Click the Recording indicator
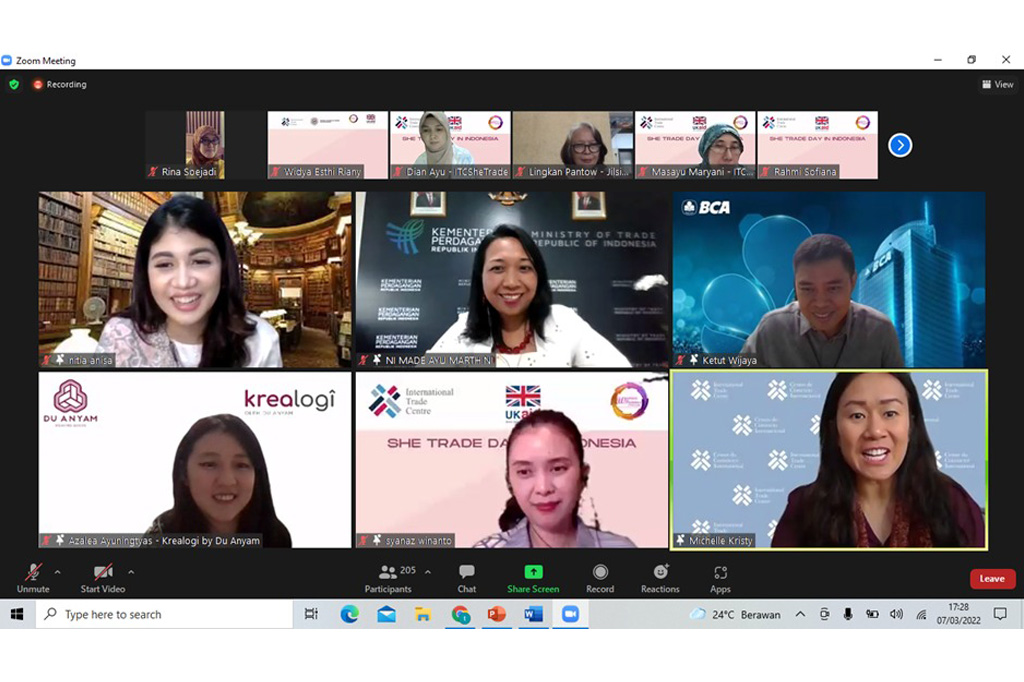1024x682 pixels. coord(60,84)
